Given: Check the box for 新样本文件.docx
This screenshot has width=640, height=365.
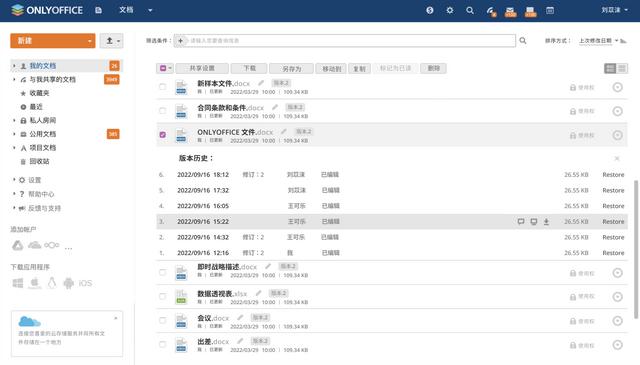Looking at the screenshot, I should (x=162, y=87).
